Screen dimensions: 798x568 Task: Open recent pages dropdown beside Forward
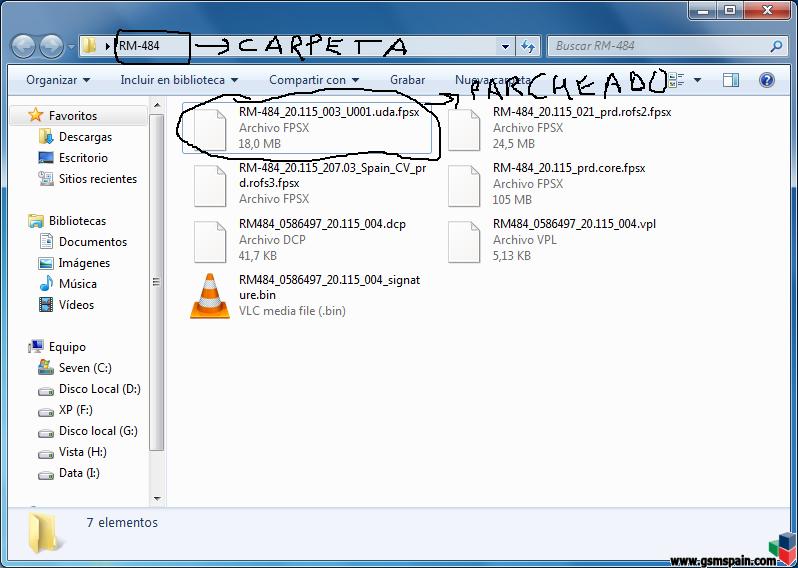tap(72, 47)
